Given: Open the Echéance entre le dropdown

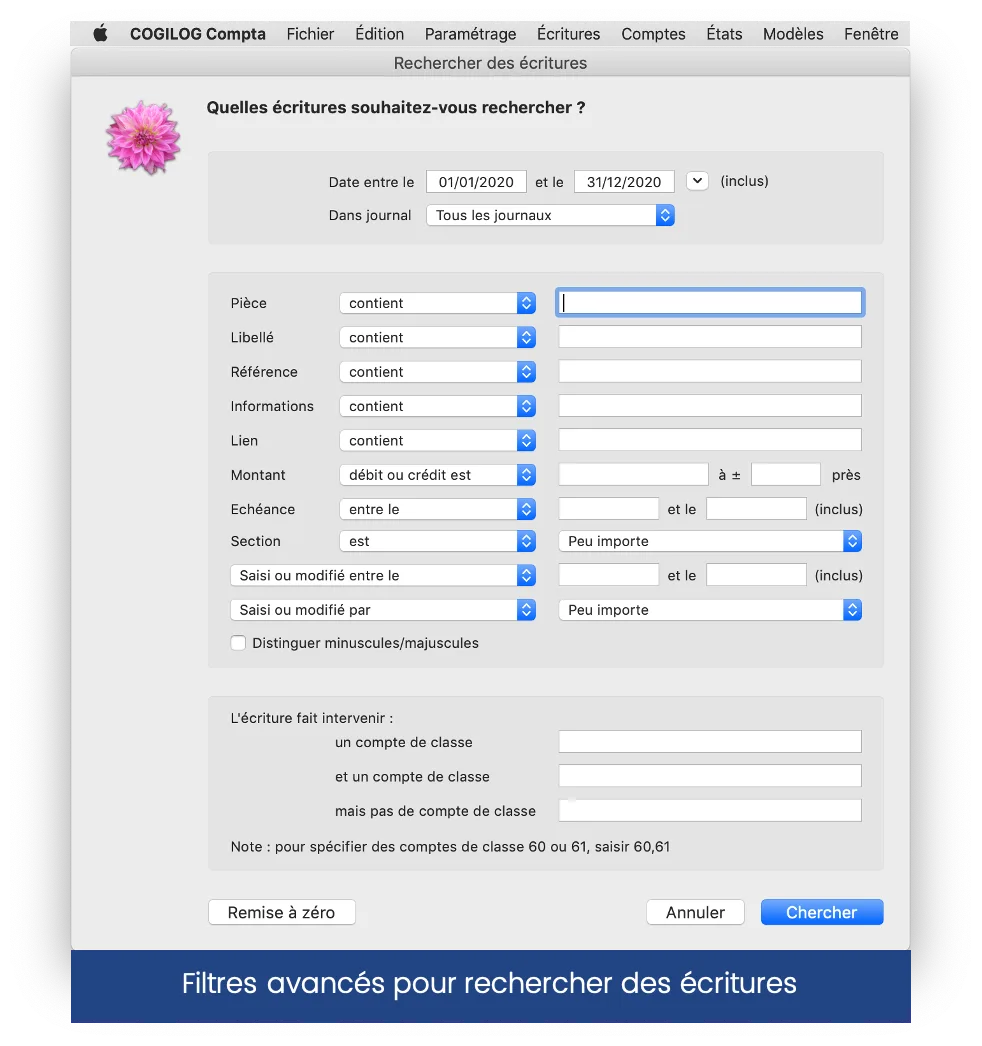Looking at the screenshot, I should 438,510.
